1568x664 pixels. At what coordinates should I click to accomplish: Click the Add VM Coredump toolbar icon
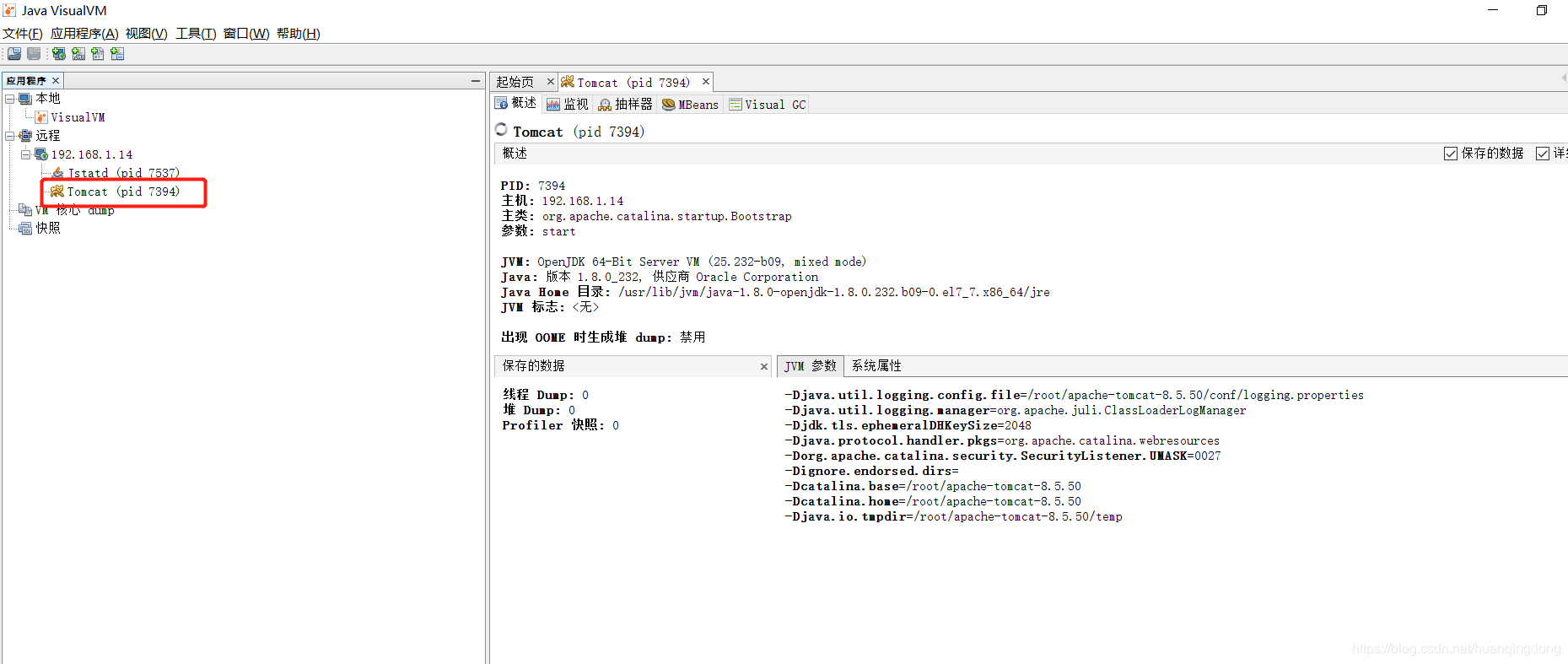(98, 54)
